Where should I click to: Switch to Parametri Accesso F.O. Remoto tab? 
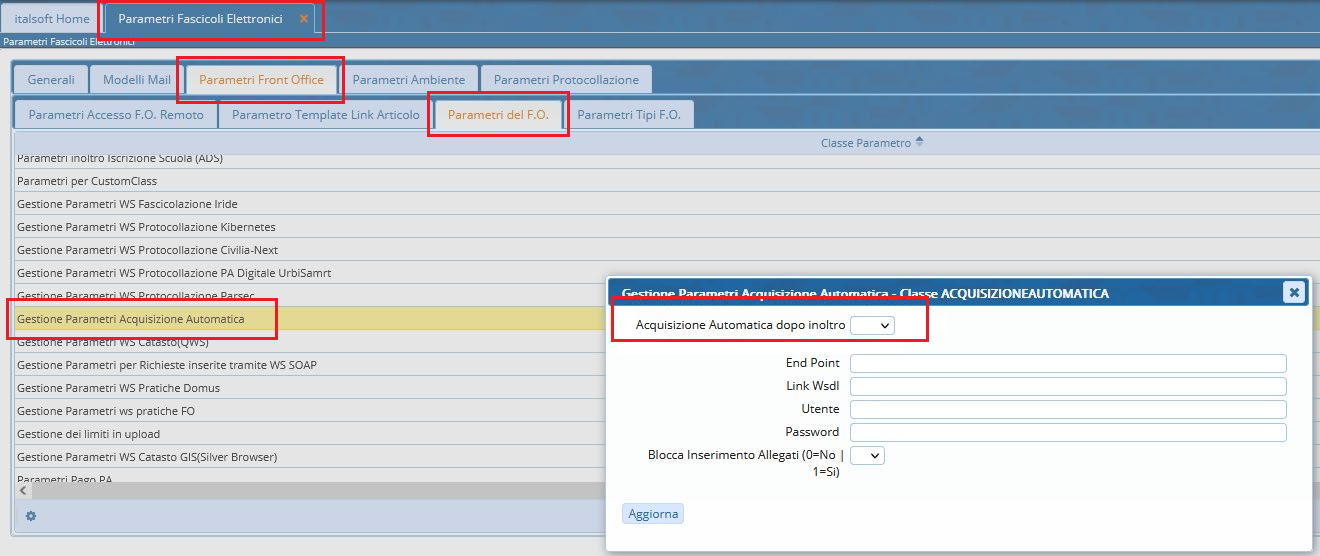[x=116, y=115]
